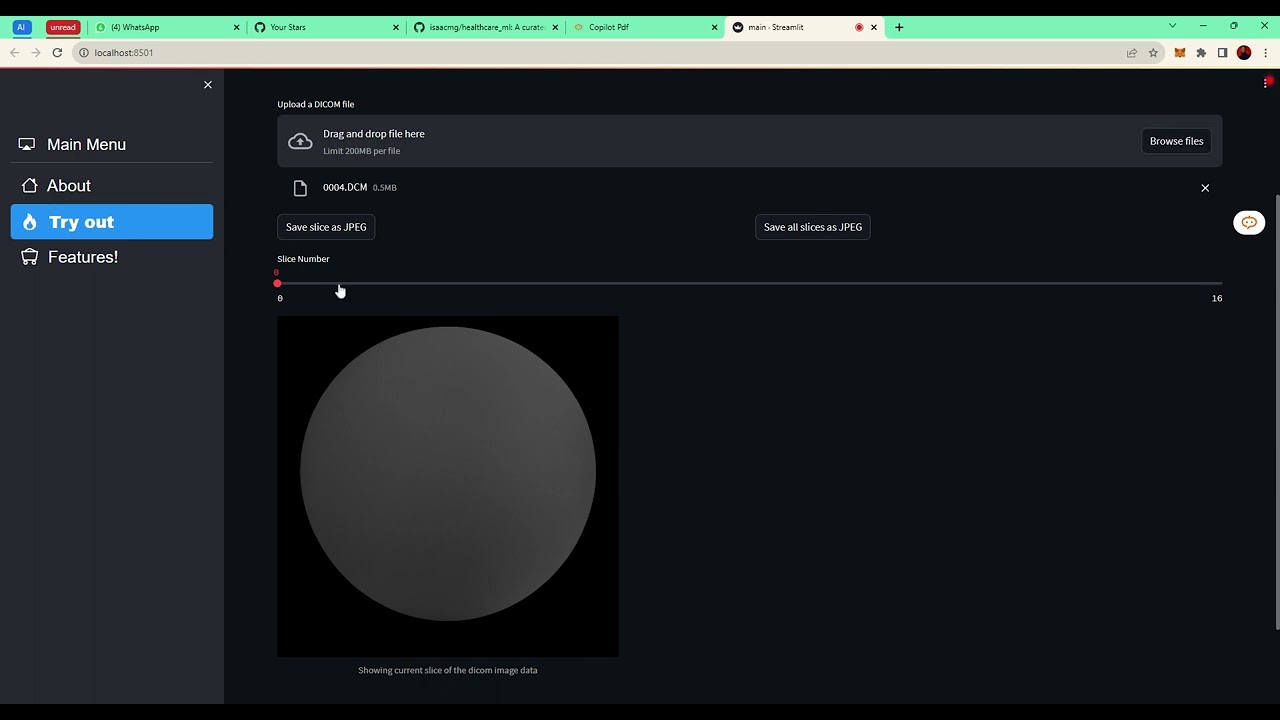Switch to the isaacmg/healthcare_ml tab
This screenshot has width=1280, height=720.
[485, 27]
